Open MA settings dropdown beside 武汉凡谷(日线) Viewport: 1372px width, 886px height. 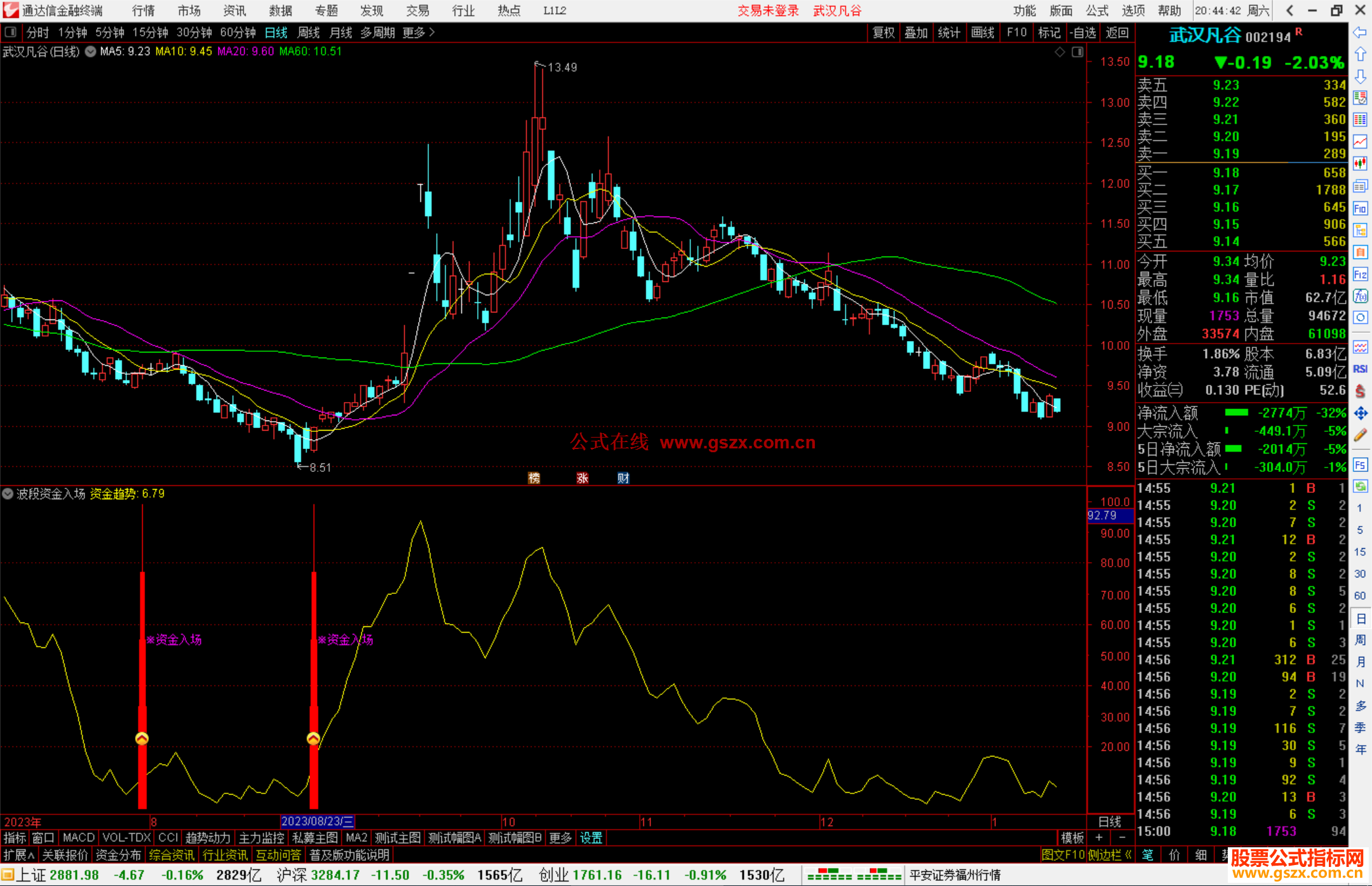click(x=91, y=51)
